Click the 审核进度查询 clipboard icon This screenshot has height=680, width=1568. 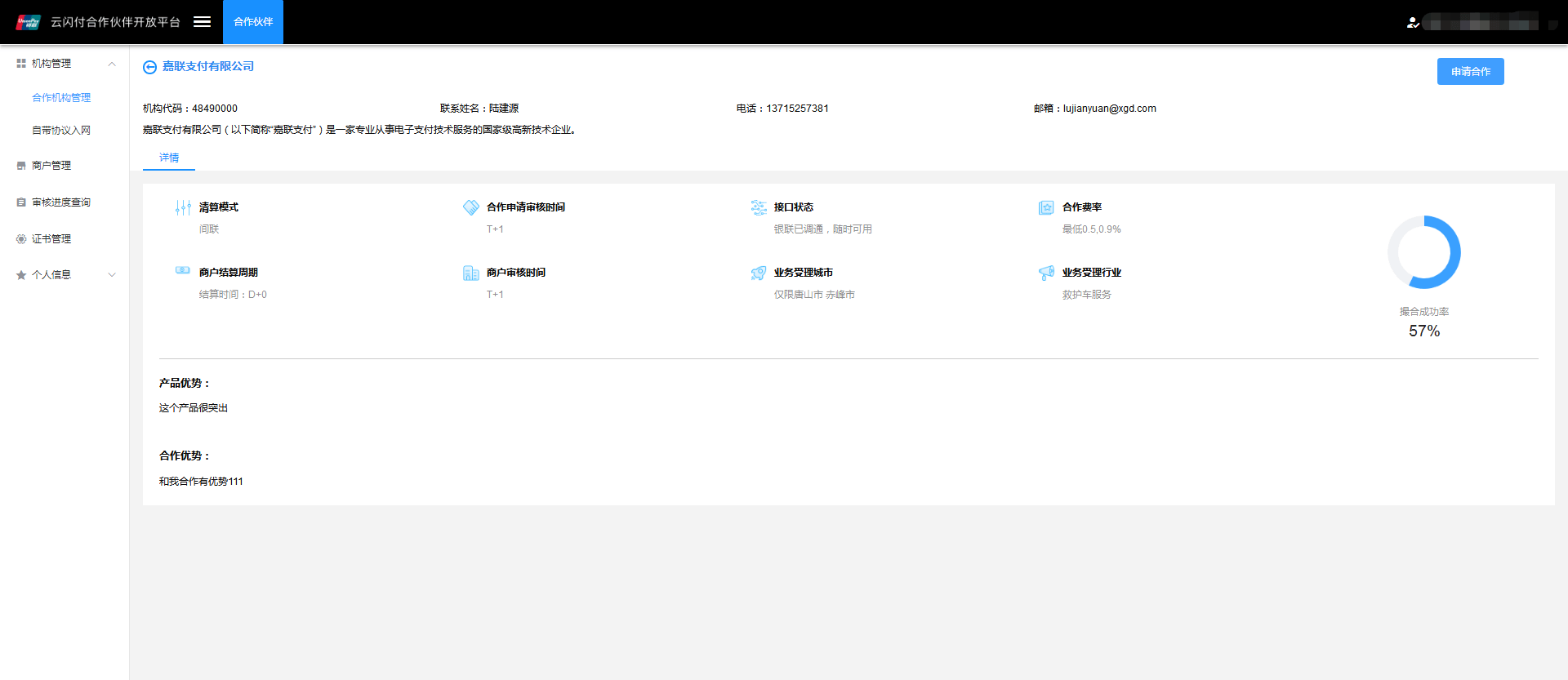click(21, 202)
